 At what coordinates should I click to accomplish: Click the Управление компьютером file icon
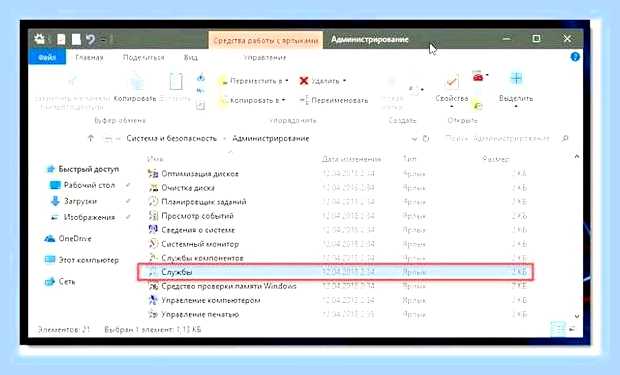153,300
